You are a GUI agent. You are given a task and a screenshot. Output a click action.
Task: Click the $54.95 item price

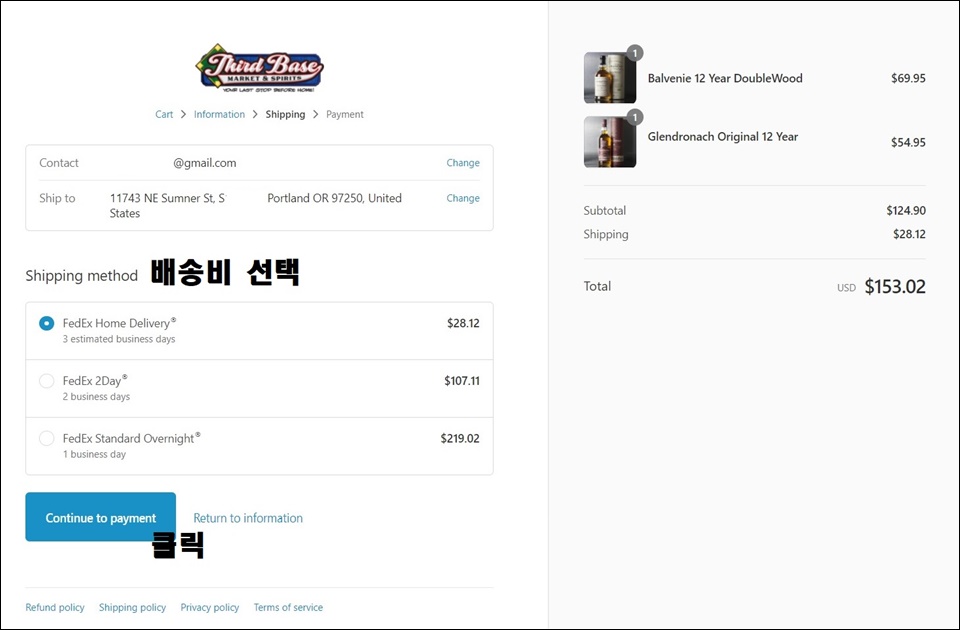point(909,143)
